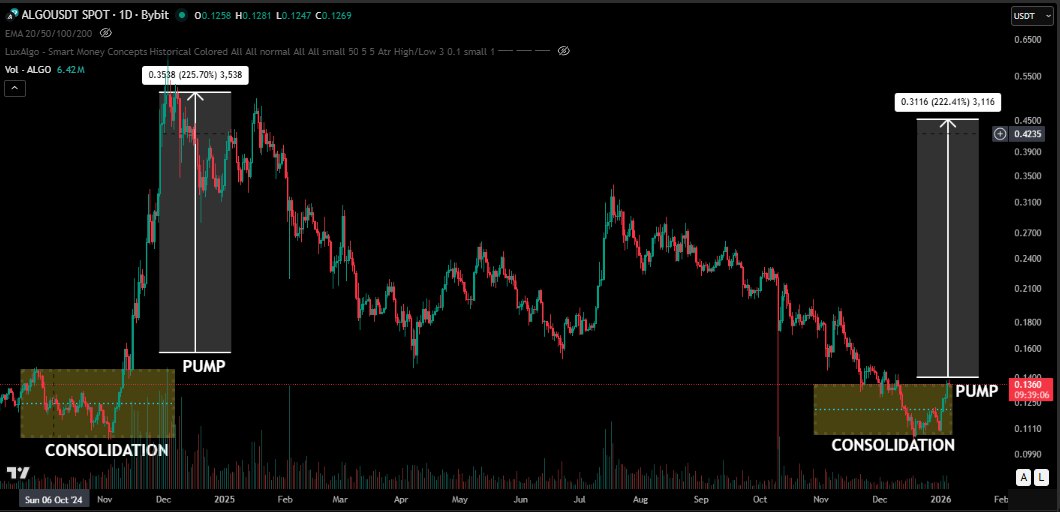Image resolution: width=1060 pixels, height=512 pixels.
Task: Click the Mar label on time axis
Action: pos(340,500)
